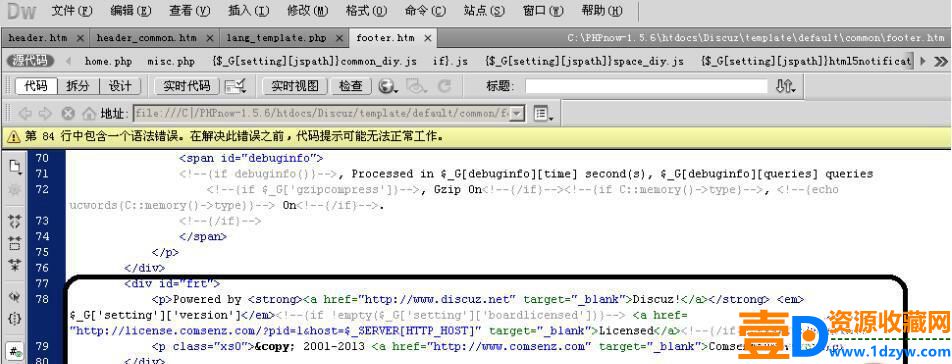The image size is (952, 364).
Task: Show next related files with right arrow
Action: (923, 61)
